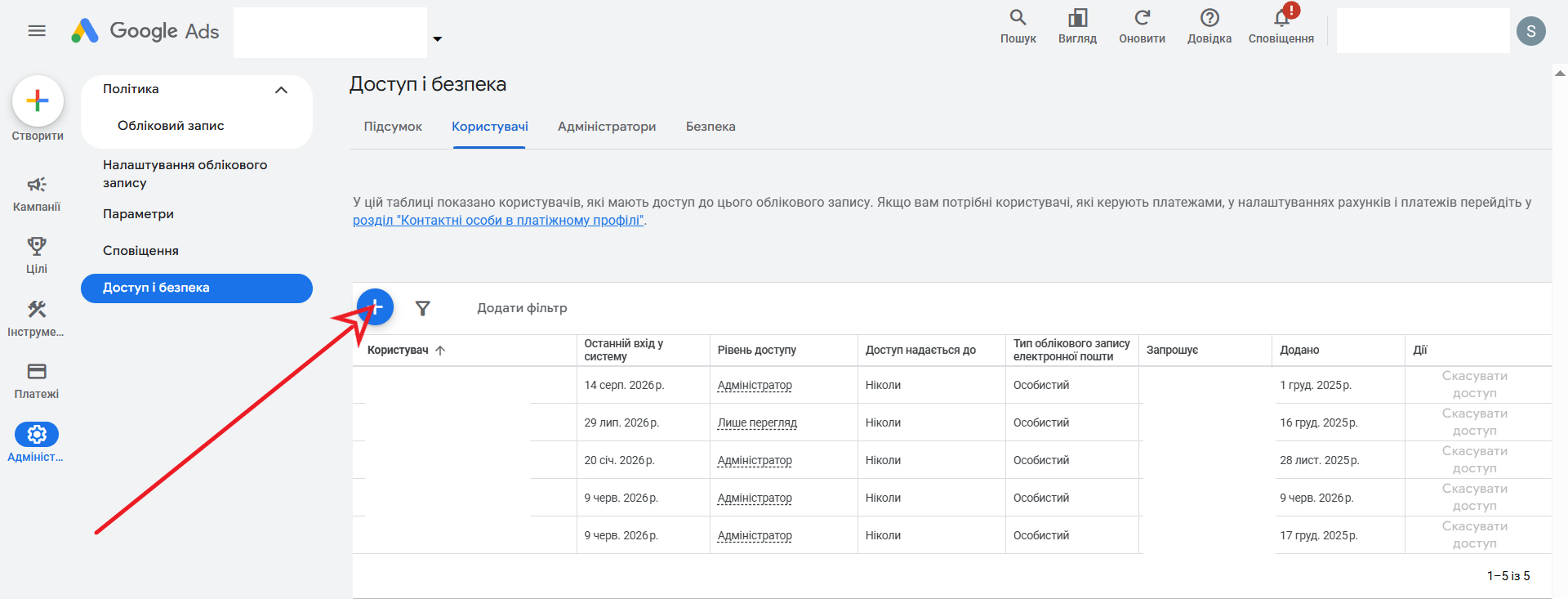Collapse the Політика section
Screen dimensions: 1568x599
(281, 90)
